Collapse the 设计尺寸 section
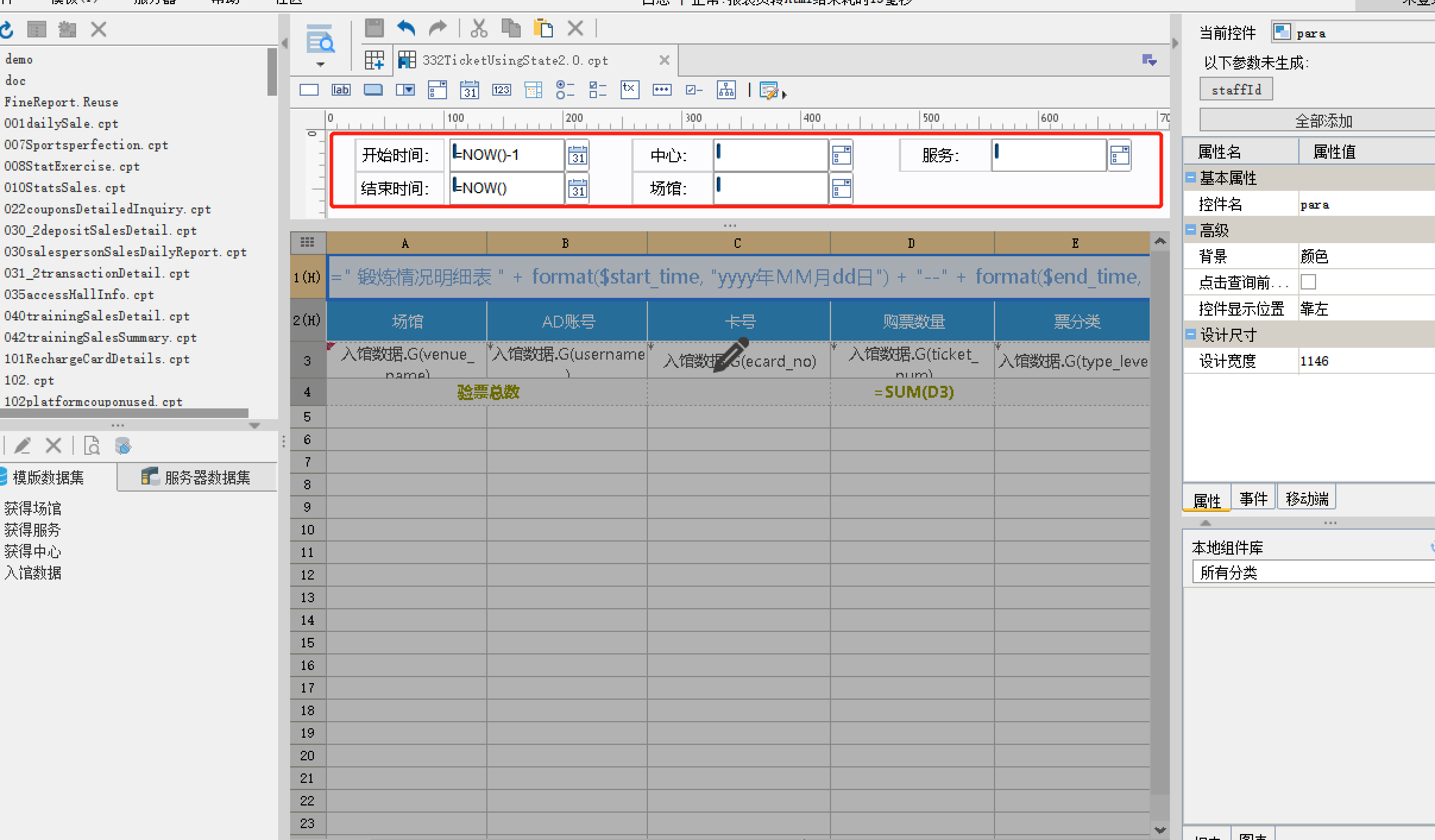The width and height of the screenshot is (1435, 840). click(1191, 334)
